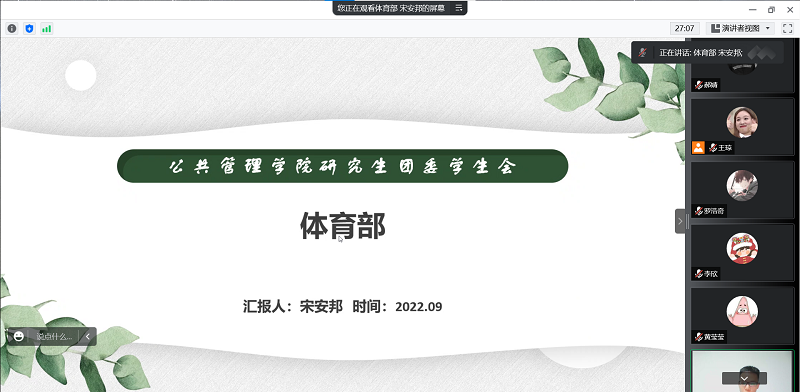
Task: Click the muted mic icon next to 黄莹莹
Action: (x=698, y=337)
